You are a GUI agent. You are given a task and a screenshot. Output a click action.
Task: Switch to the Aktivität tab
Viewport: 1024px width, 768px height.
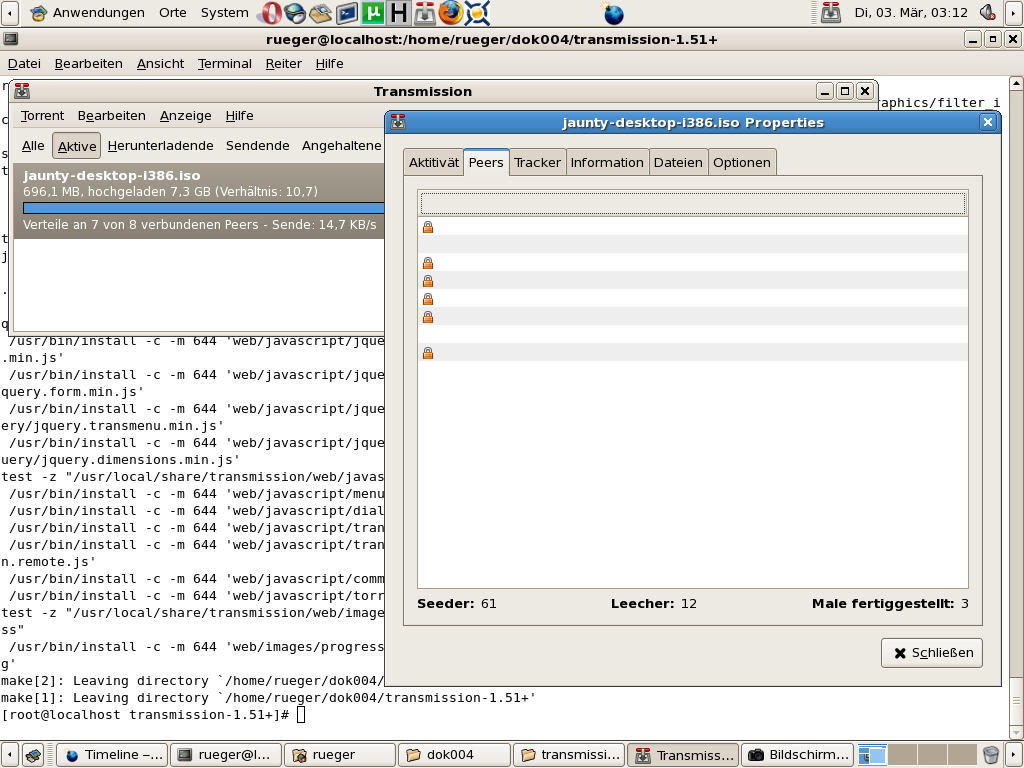coord(434,163)
